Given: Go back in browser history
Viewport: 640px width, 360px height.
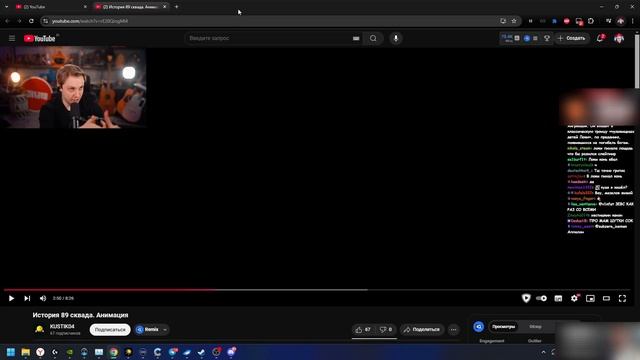Looking at the screenshot, I should pyautogui.click(x=7, y=21).
